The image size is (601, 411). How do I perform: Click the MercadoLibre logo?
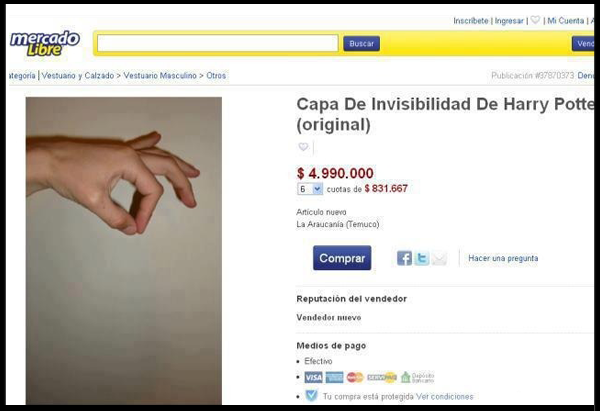coord(45,44)
